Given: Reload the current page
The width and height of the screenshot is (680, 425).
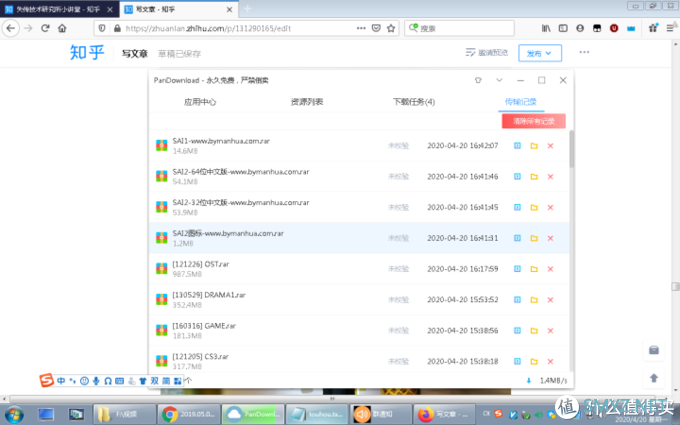Looking at the screenshot, I should click(x=45, y=28).
